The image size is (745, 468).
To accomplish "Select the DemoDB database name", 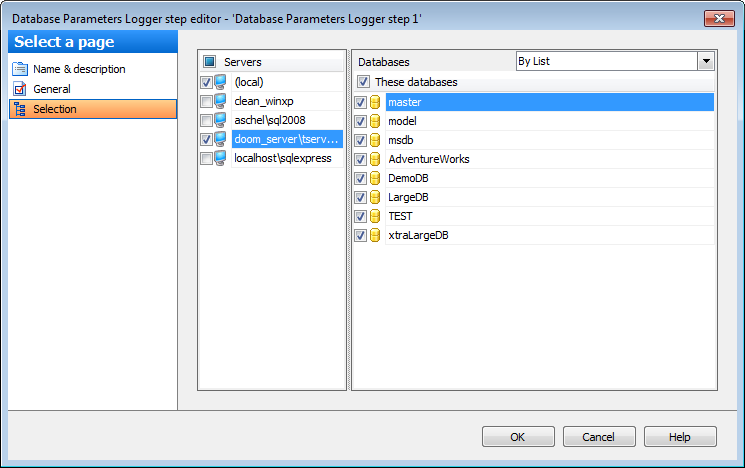I will coord(408,178).
